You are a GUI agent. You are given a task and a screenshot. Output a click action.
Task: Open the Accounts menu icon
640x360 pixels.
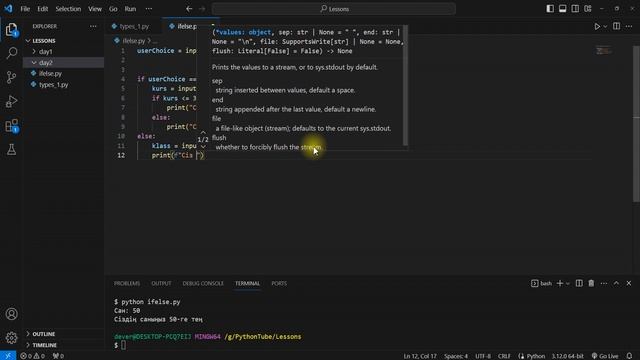(11, 314)
